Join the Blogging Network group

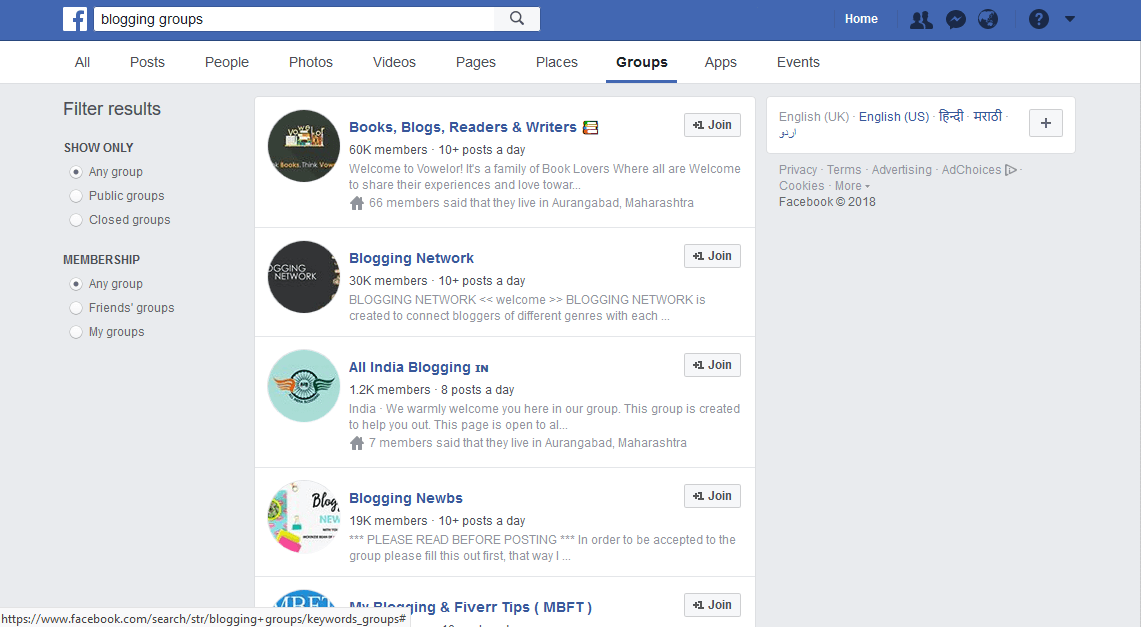point(712,256)
